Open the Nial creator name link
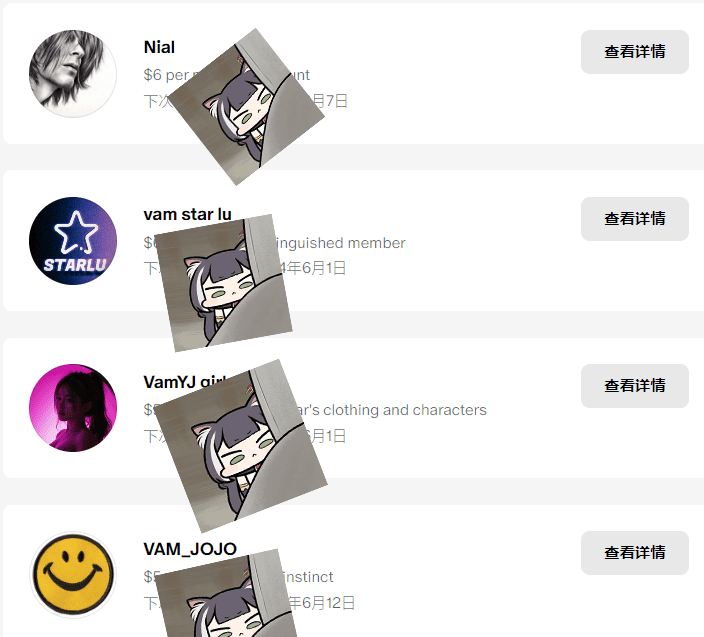Viewport: 704px width, 637px height. pyautogui.click(x=159, y=47)
